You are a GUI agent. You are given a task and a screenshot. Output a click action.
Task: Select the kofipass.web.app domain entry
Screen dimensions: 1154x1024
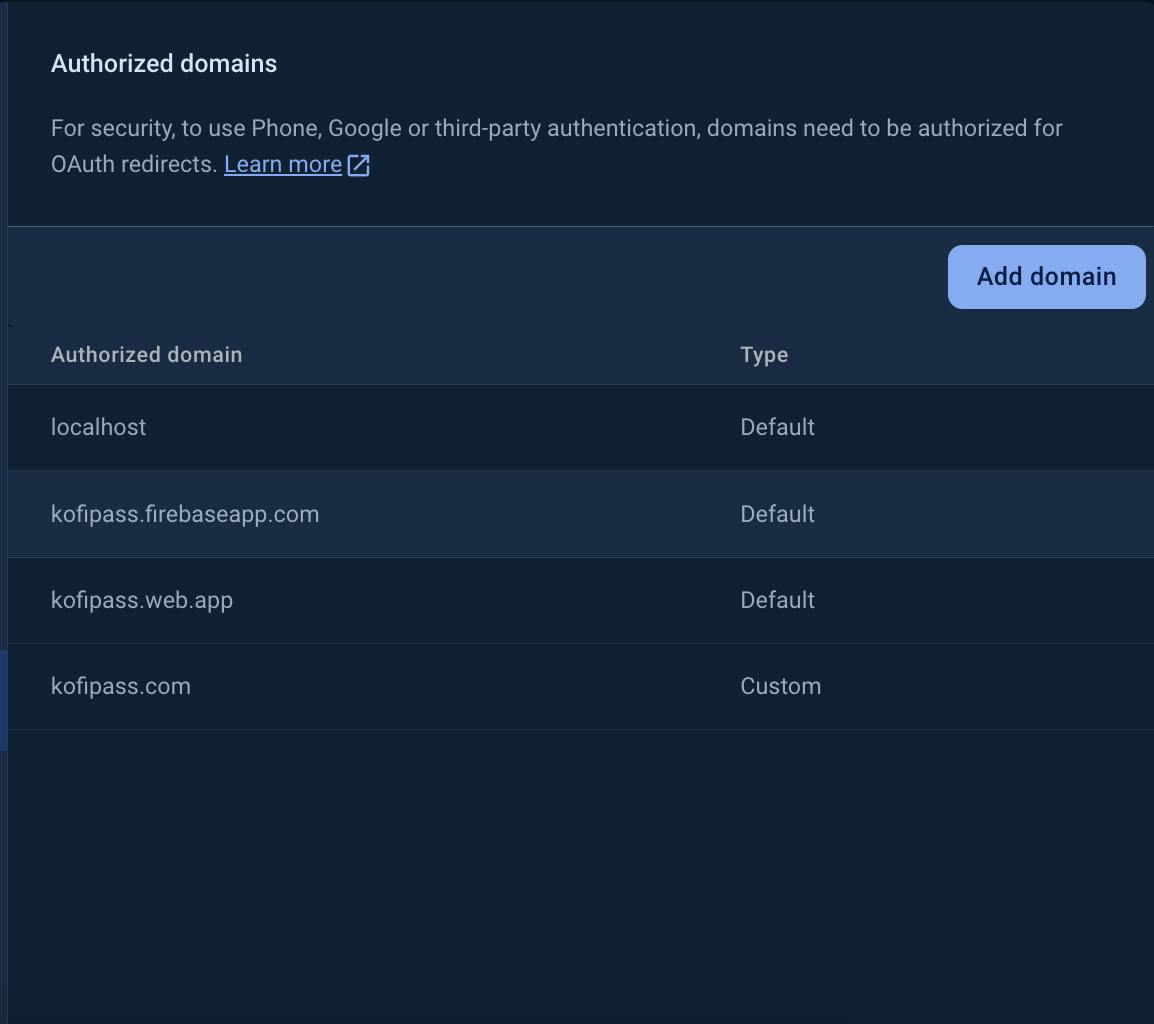pyautogui.click(x=142, y=600)
